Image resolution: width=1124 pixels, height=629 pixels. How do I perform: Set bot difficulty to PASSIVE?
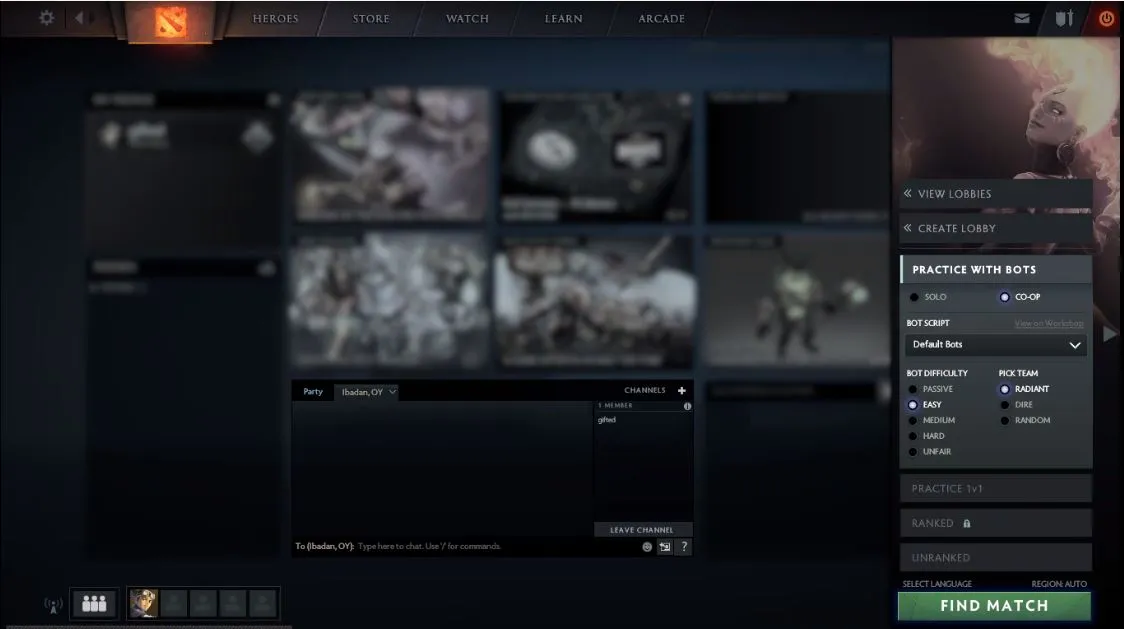pyautogui.click(x=931, y=389)
